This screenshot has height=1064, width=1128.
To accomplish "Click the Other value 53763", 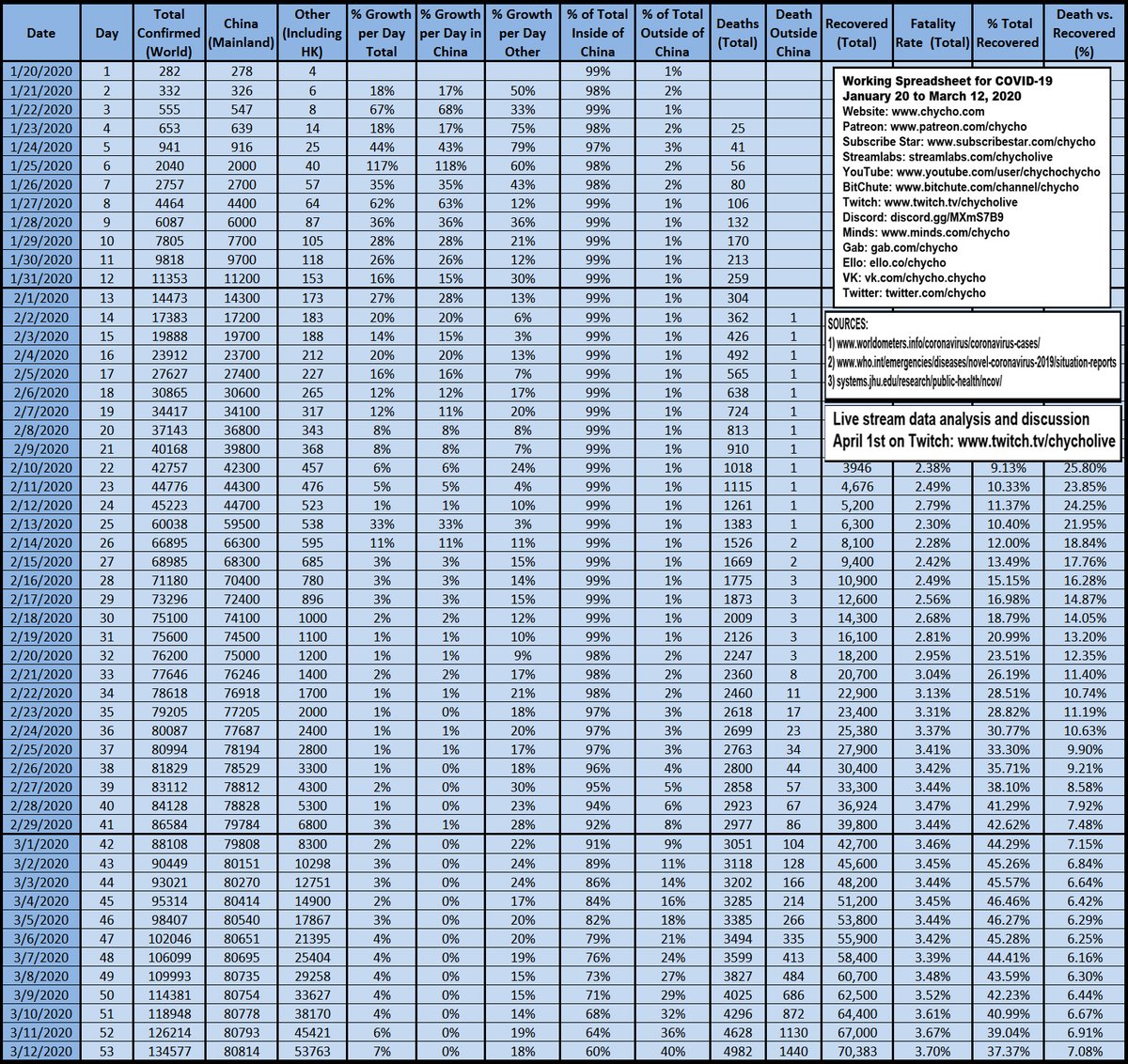I will pos(312,1051).
